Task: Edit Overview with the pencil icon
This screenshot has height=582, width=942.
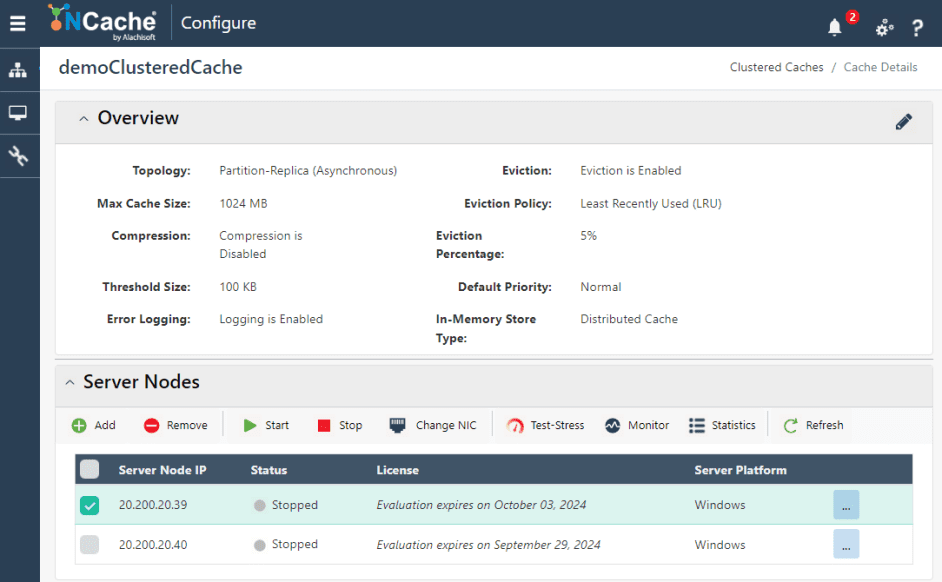Action: [x=904, y=122]
